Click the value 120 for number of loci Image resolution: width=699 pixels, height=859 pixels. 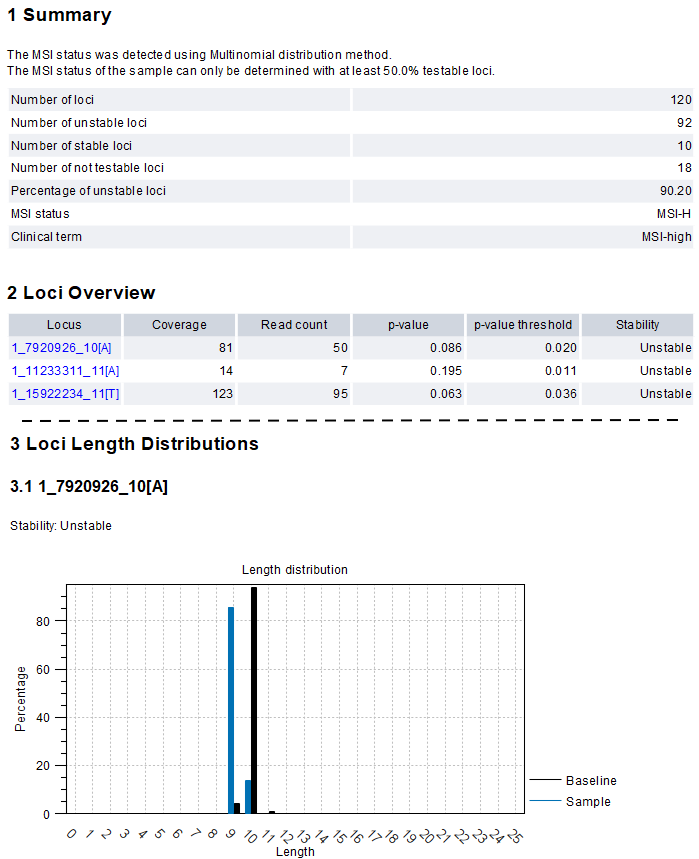pos(681,100)
